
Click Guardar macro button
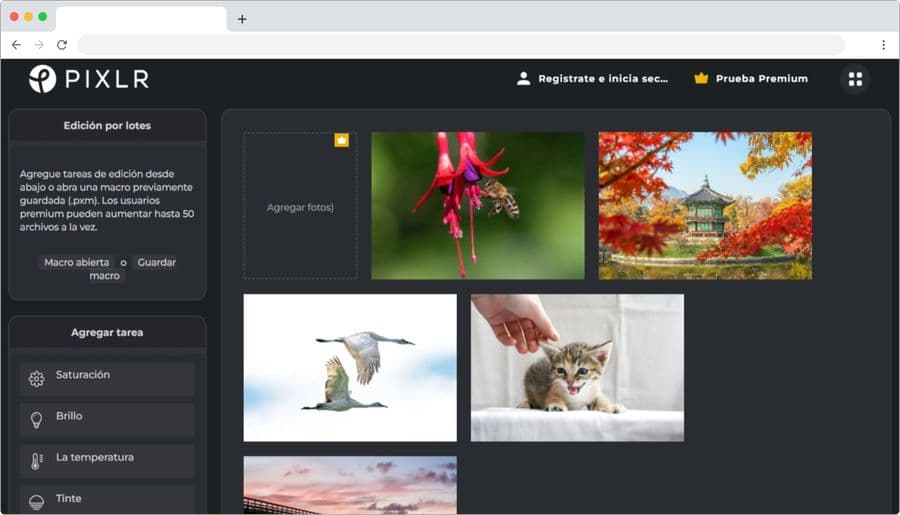tap(131, 269)
